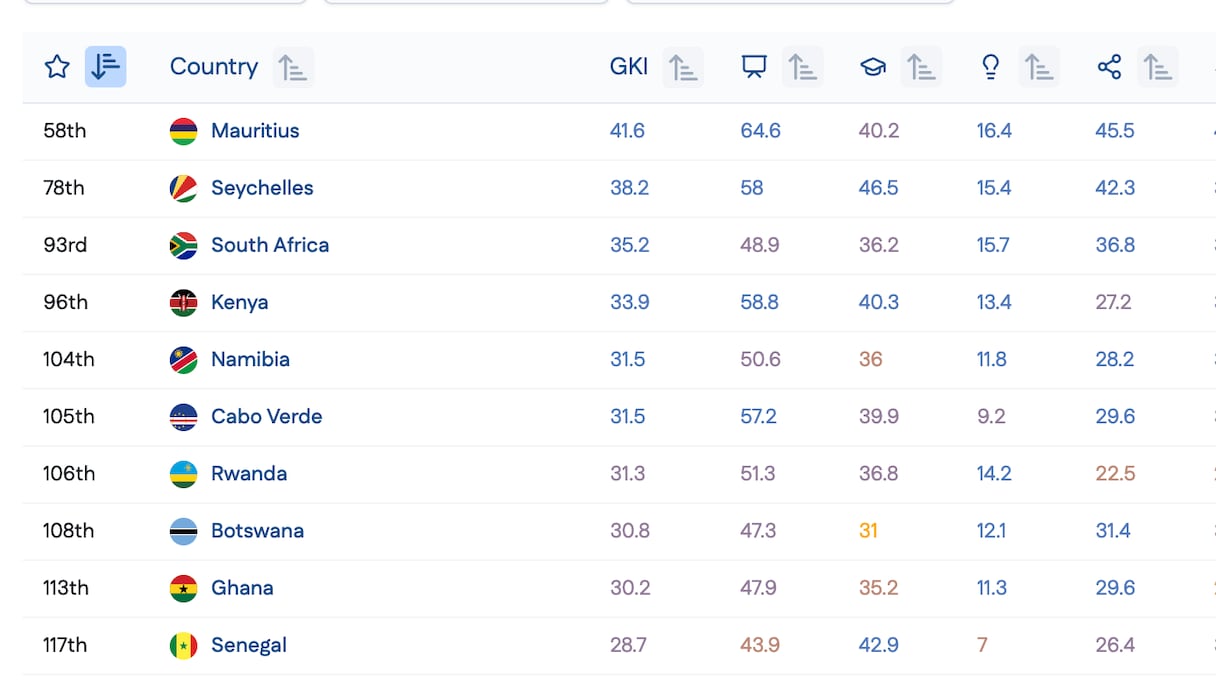Click the Rwanda flag icon
Image resolution: width=1216 pixels, height=684 pixels.
[183, 474]
